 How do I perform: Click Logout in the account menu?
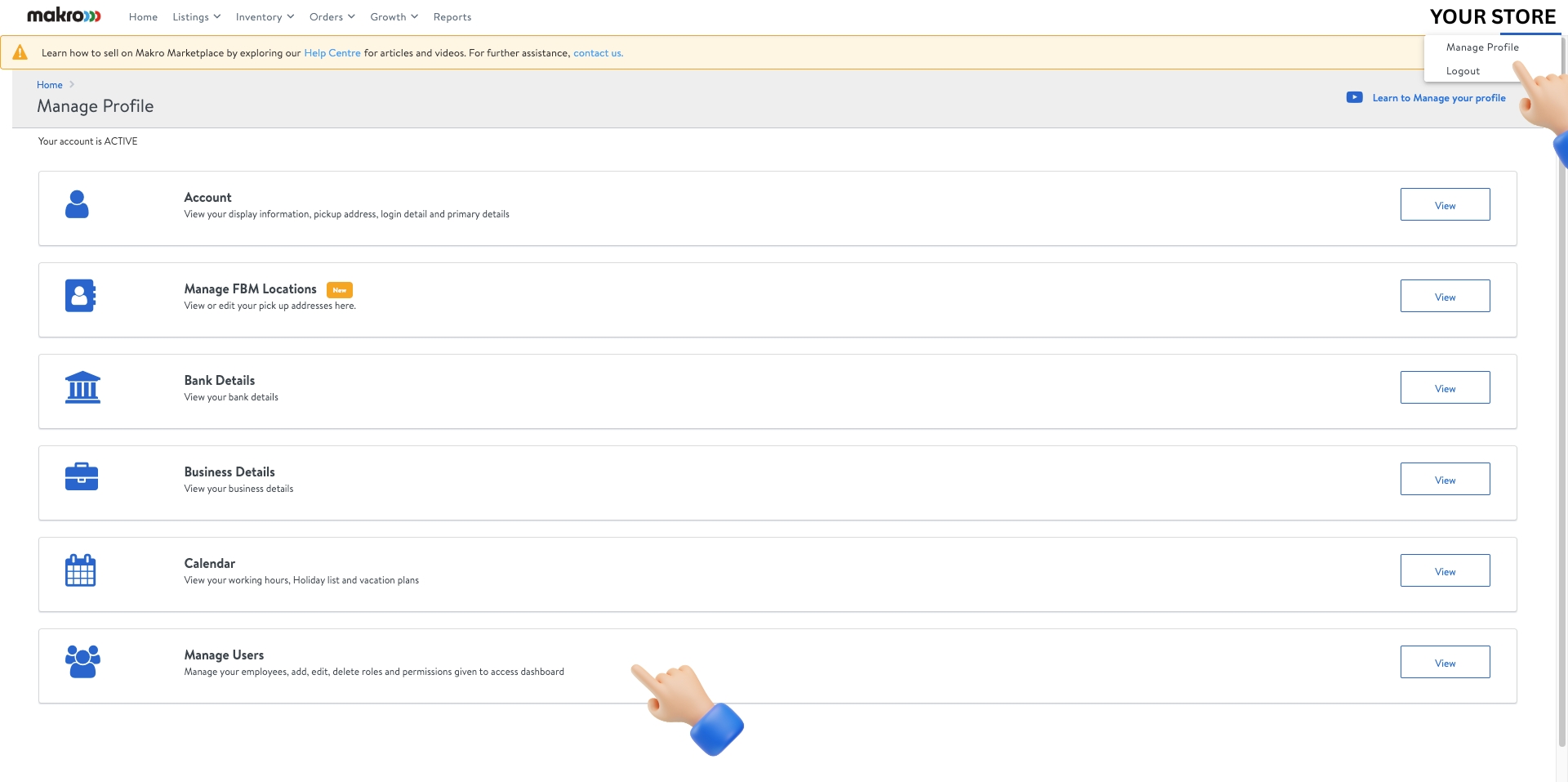[x=1463, y=70]
